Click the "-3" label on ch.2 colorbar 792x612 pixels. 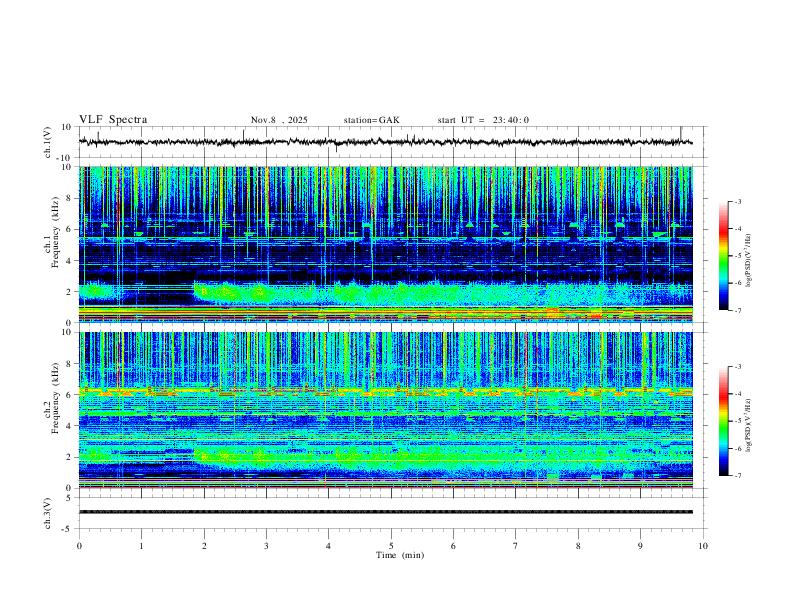[737, 367]
